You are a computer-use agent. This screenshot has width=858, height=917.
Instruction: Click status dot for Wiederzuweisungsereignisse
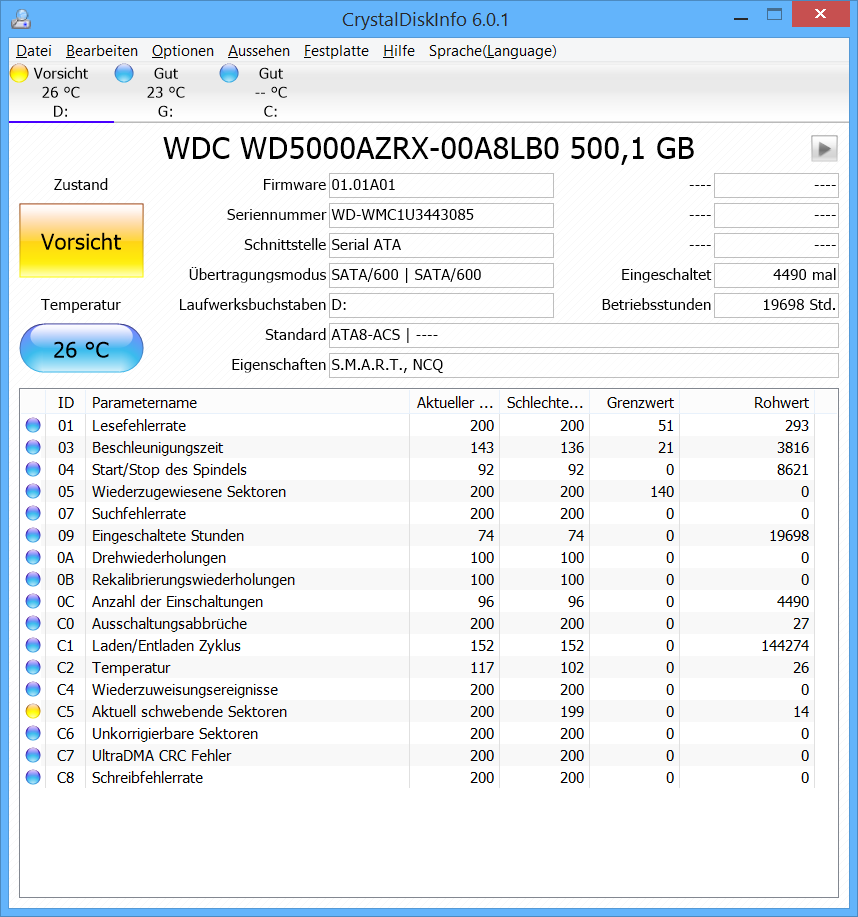click(33, 689)
